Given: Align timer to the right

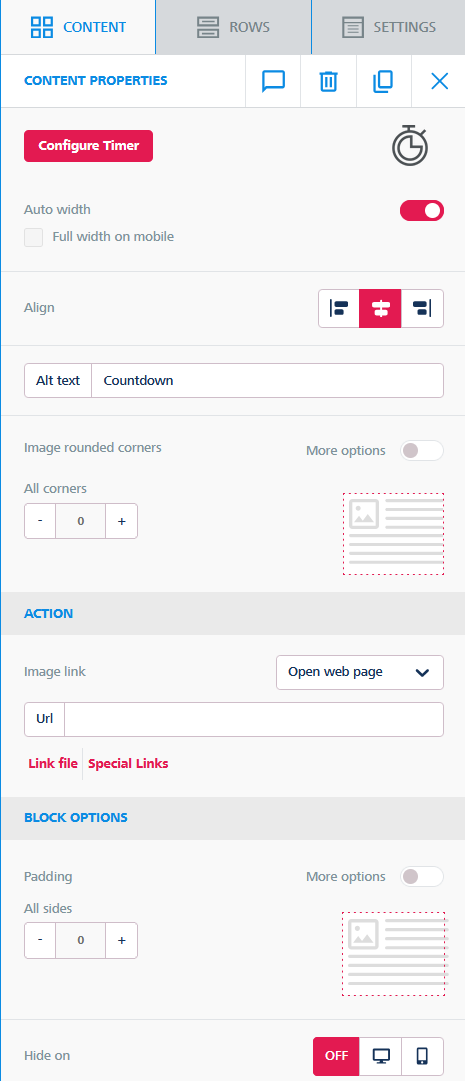Looking at the screenshot, I should [x=422, y=308].
